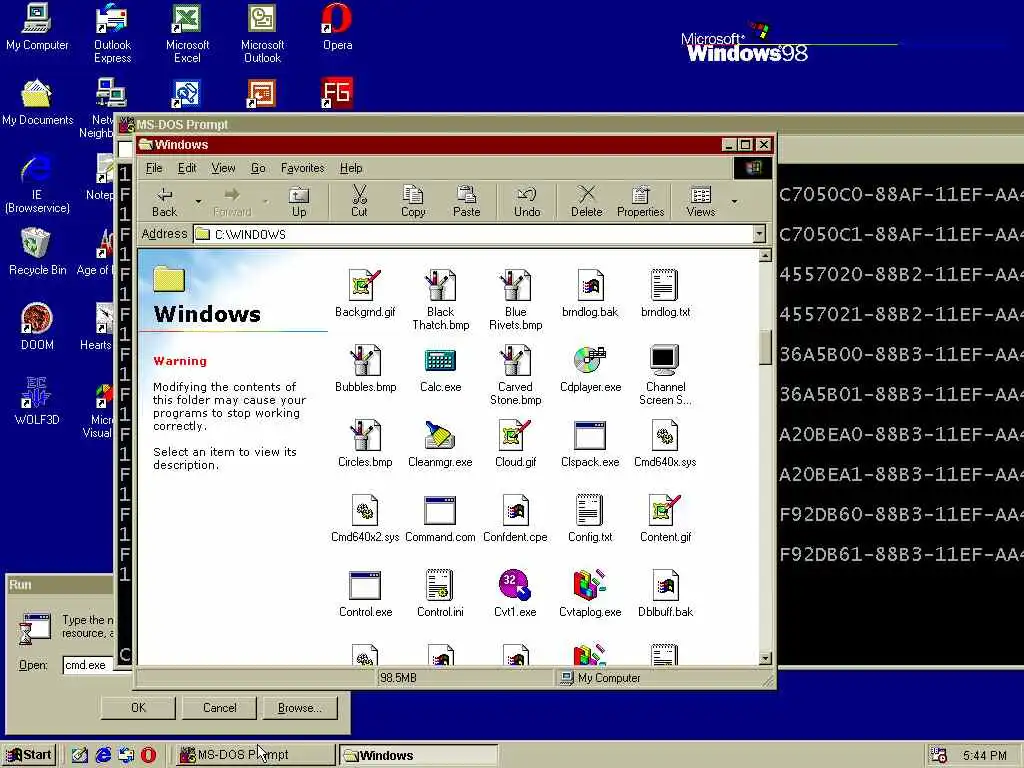Open the Back history dropdown arrow
The width and height of the screenshot is (1024, 768).
pyautogui.click(x=198, y=201)
